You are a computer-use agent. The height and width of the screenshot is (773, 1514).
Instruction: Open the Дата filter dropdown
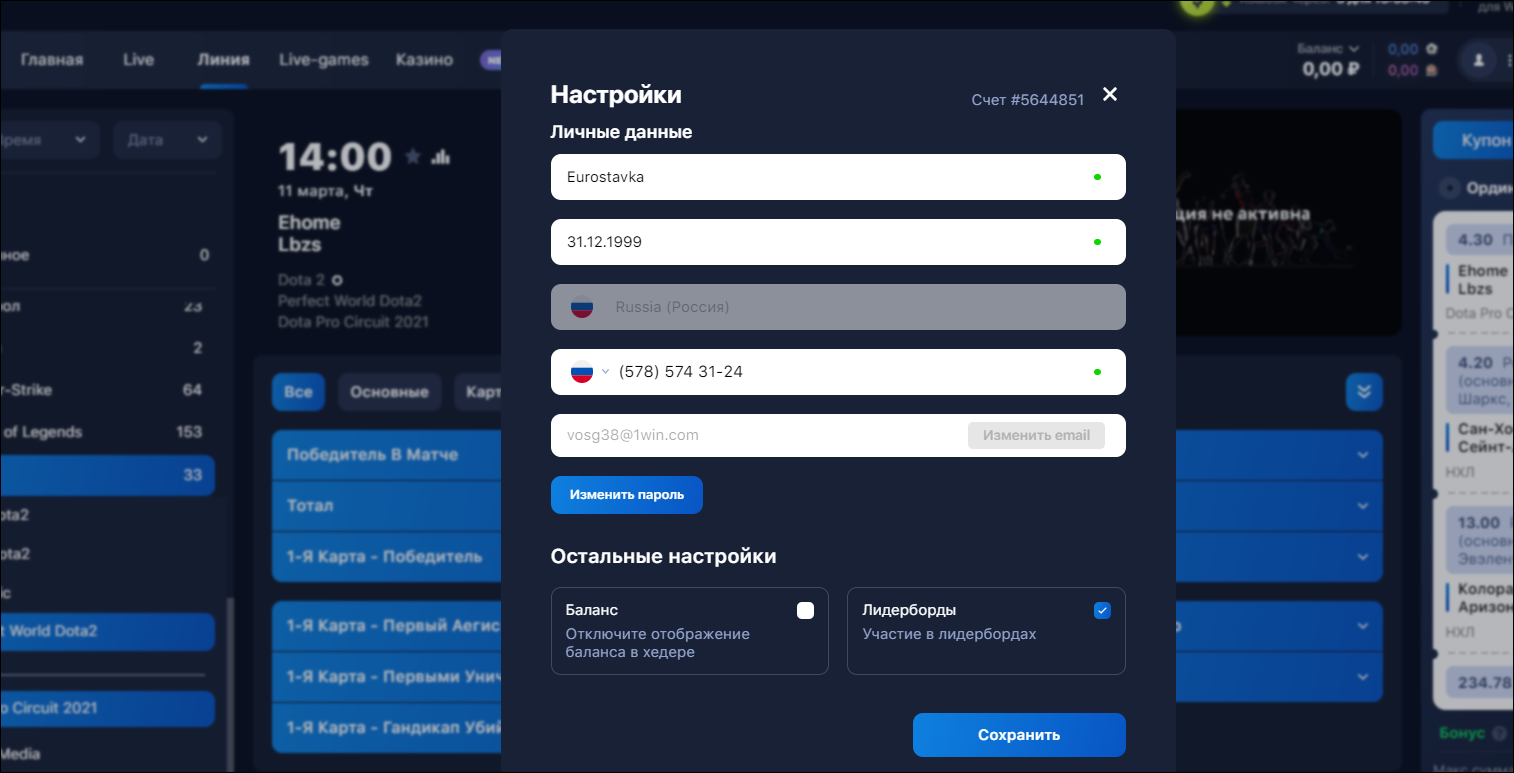[167, 140]
